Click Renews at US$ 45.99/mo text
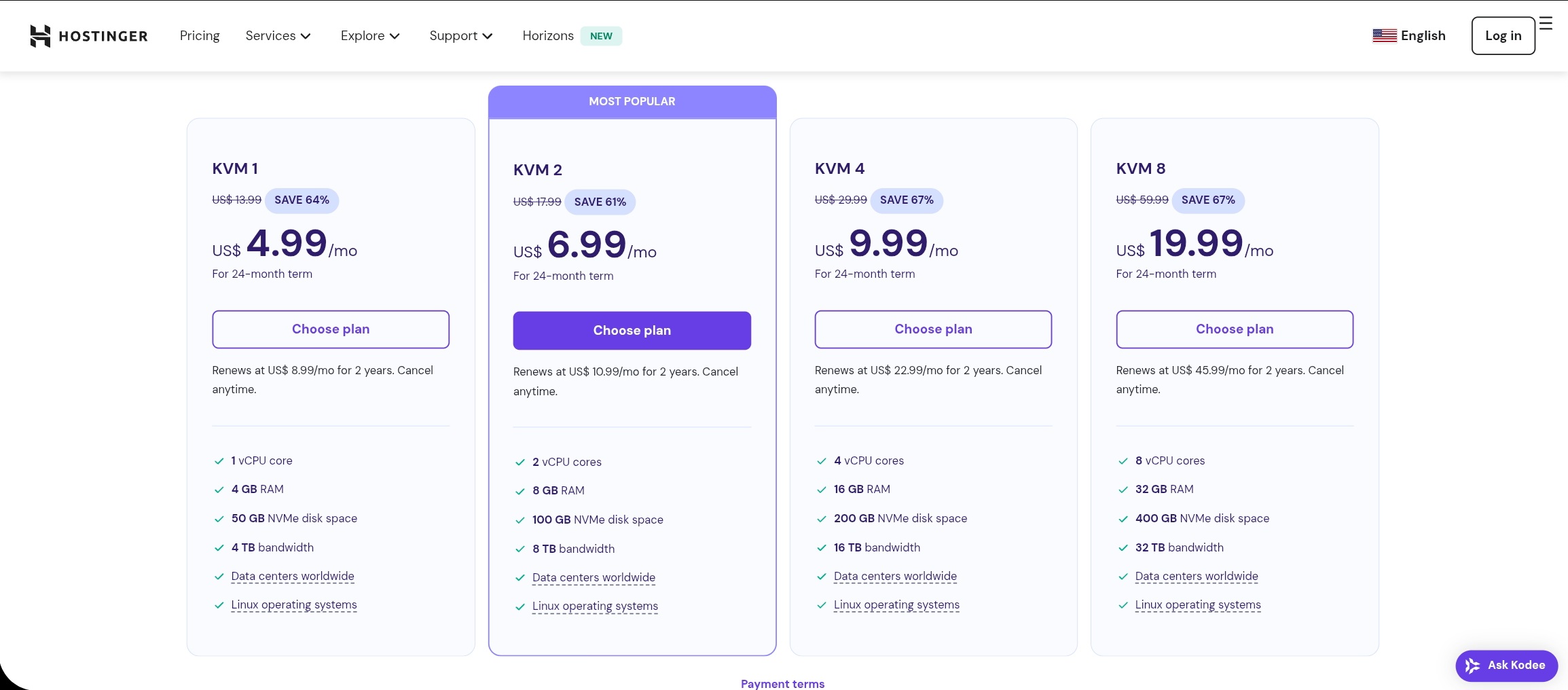The width and height of the screenshot is (1568, 690). [x=1230, y=380]
